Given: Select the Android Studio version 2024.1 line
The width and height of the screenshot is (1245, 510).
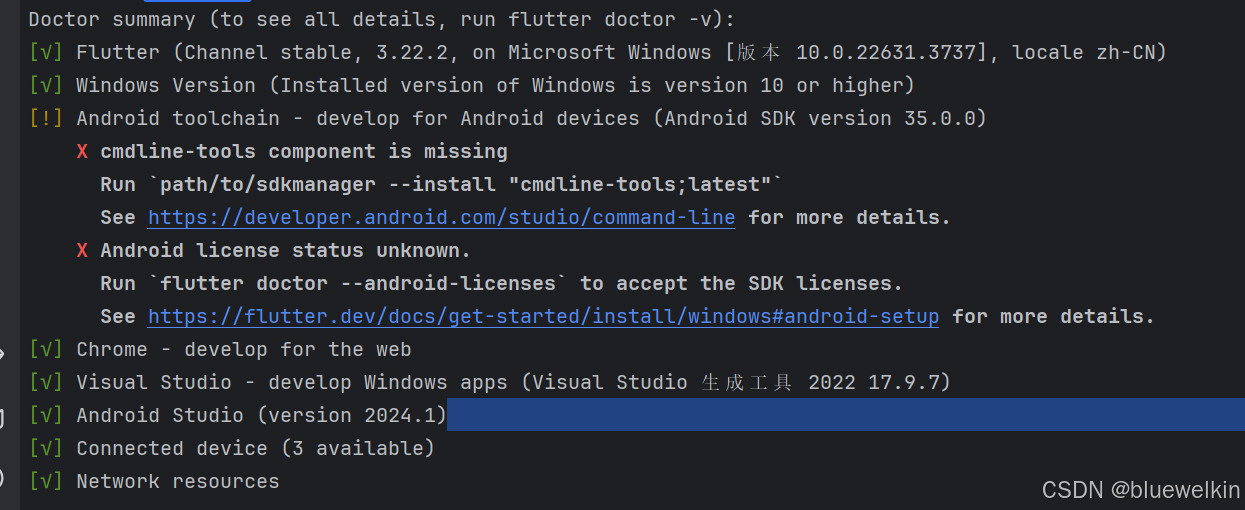Looking at the screenshot, I should pos(237,415).
